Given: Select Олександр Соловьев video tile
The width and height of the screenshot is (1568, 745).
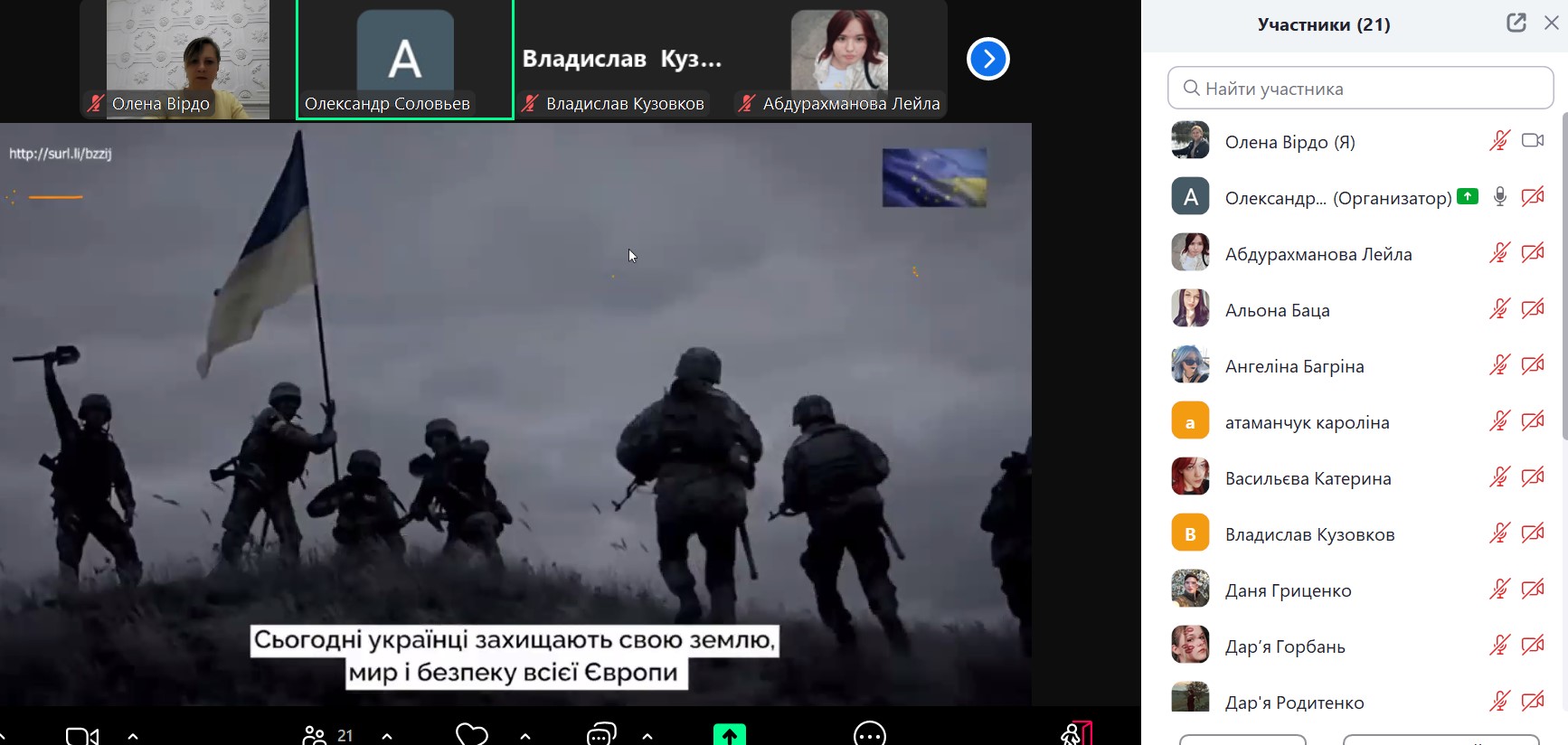Looking at the screenshot, I should click(x=405, y=60).
